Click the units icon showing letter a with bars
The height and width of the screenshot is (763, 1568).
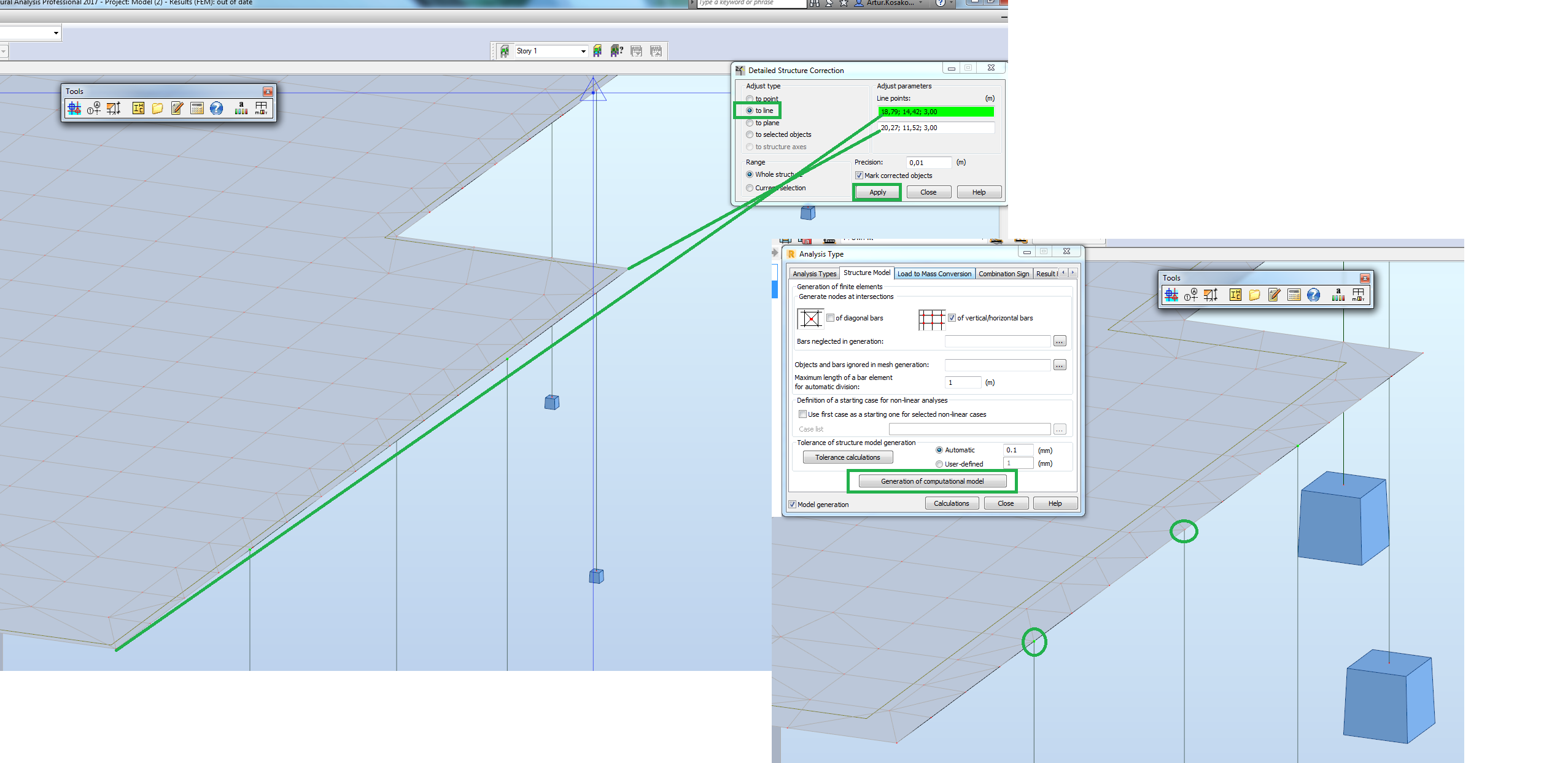[241, 109]
